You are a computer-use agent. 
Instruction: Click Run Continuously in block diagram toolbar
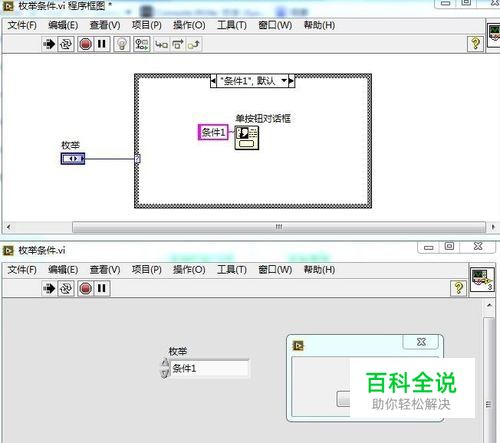[66, 44]
